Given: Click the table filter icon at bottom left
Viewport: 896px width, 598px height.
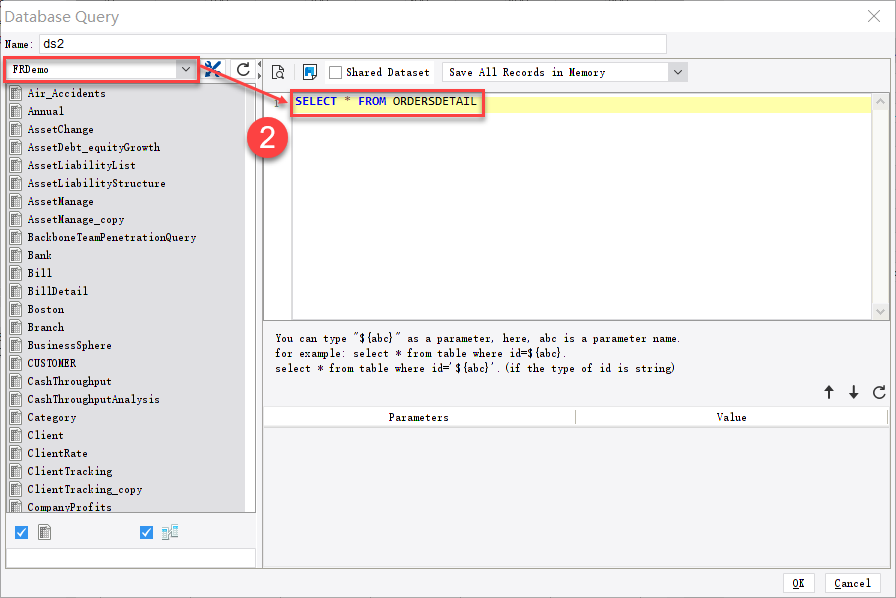Looking at the screenshot, I should [x=44, y=532].
